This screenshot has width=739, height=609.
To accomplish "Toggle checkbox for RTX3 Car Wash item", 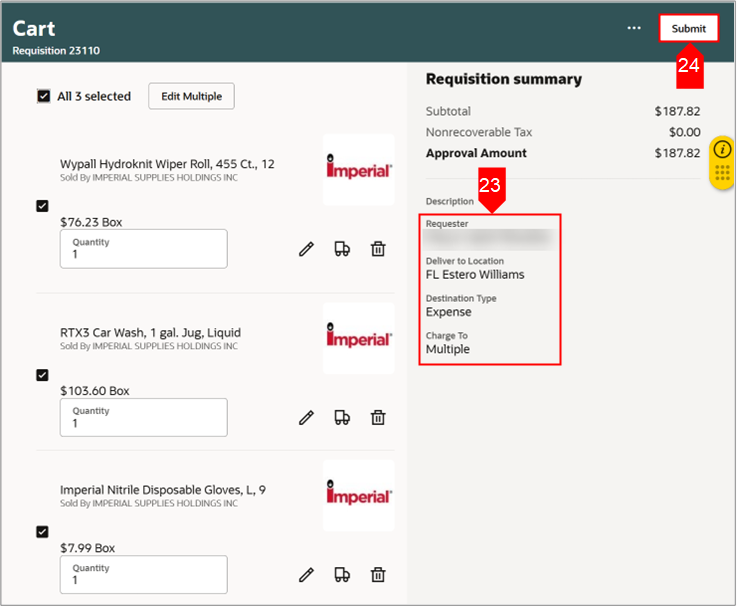I will click(42, 376).
